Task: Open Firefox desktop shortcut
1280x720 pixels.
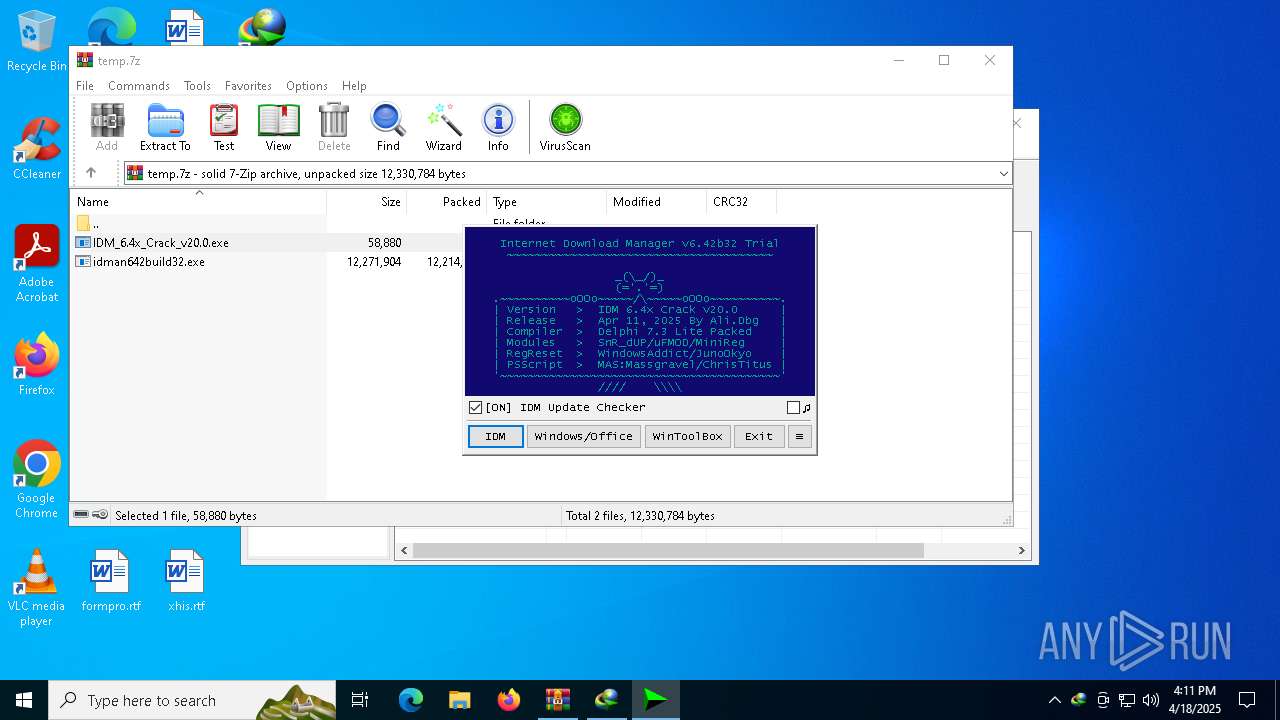Action: (37, 365)
